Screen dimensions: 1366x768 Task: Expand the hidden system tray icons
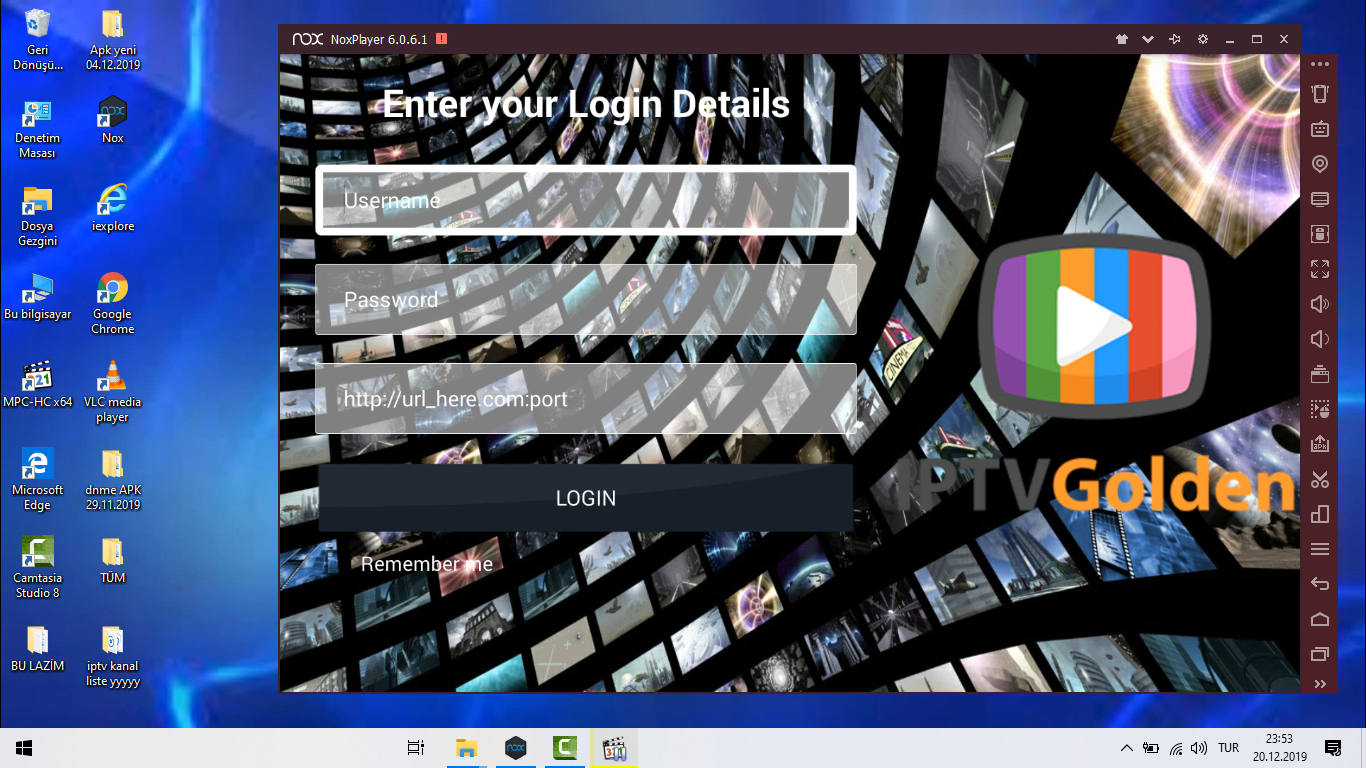(1127, 748)
